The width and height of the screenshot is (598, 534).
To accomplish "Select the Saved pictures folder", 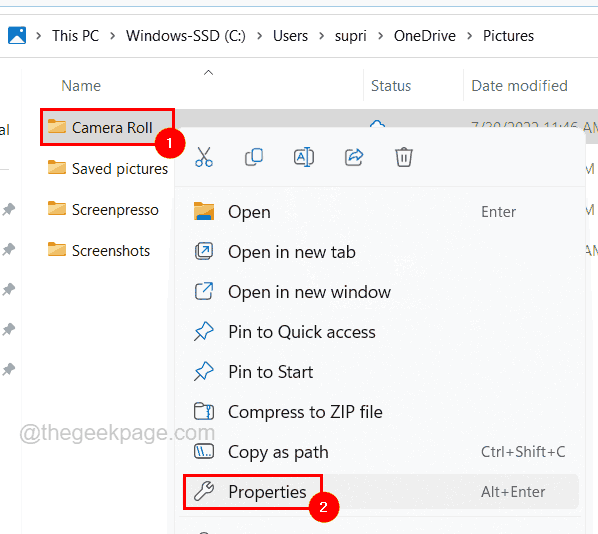I will (x=108, y=169).
